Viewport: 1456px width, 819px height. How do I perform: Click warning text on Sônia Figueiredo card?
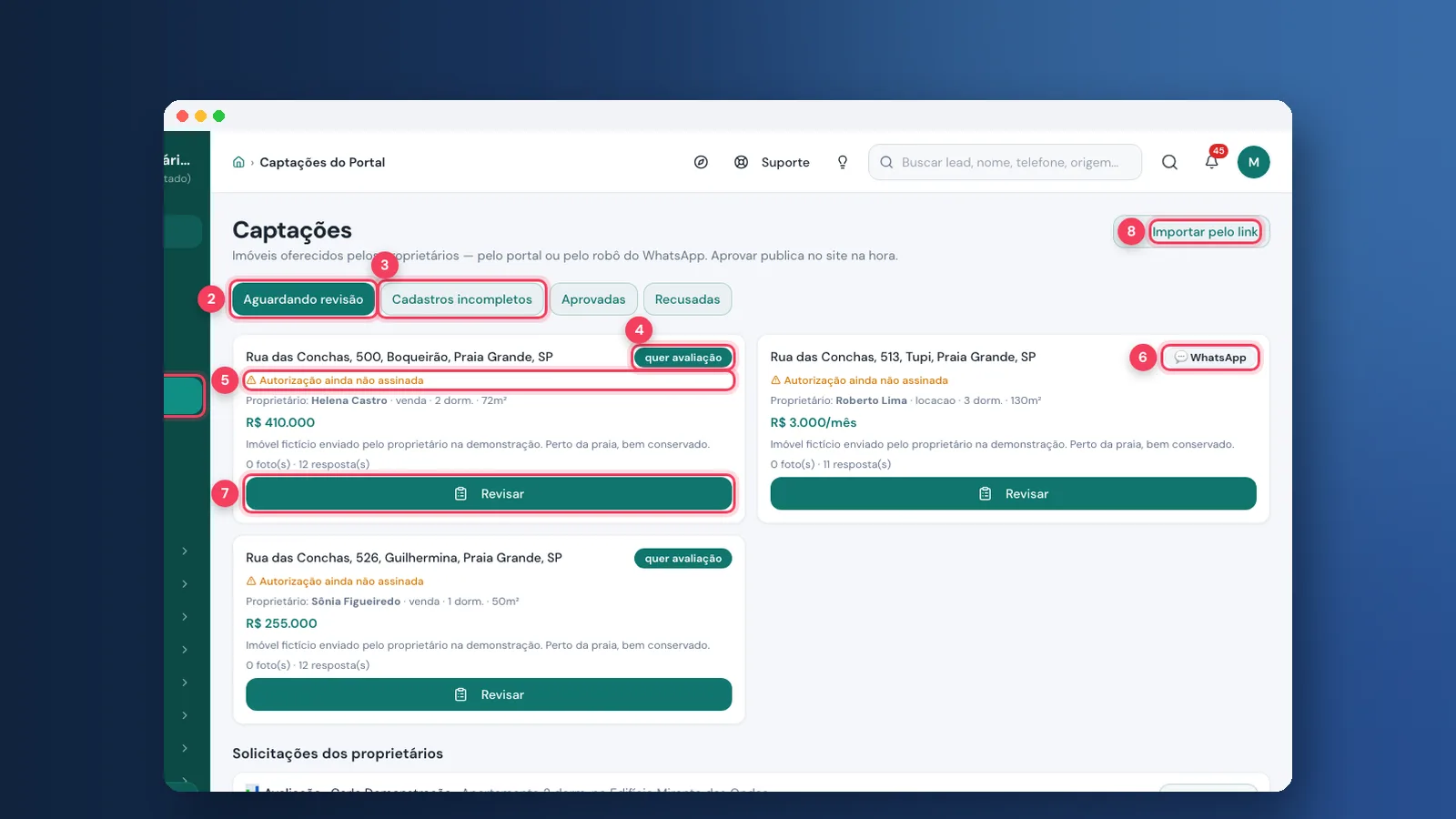(335, 581)
